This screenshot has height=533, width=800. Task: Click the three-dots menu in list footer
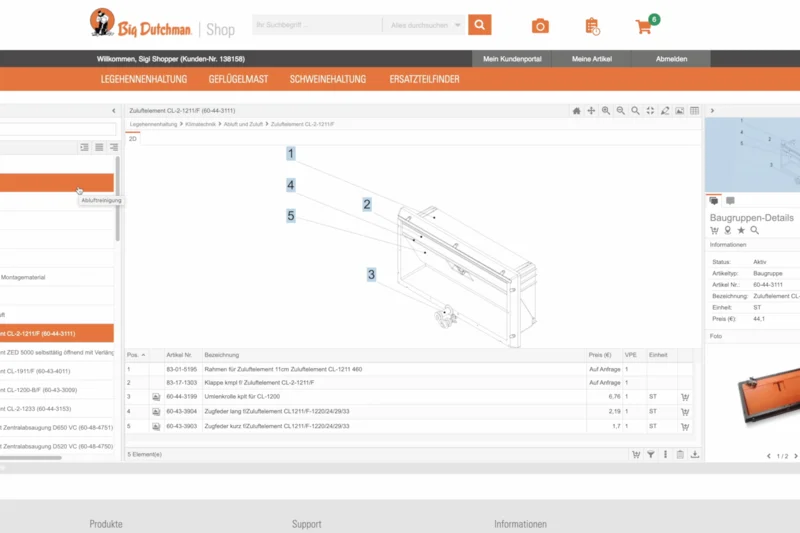(x=665, y=454)
